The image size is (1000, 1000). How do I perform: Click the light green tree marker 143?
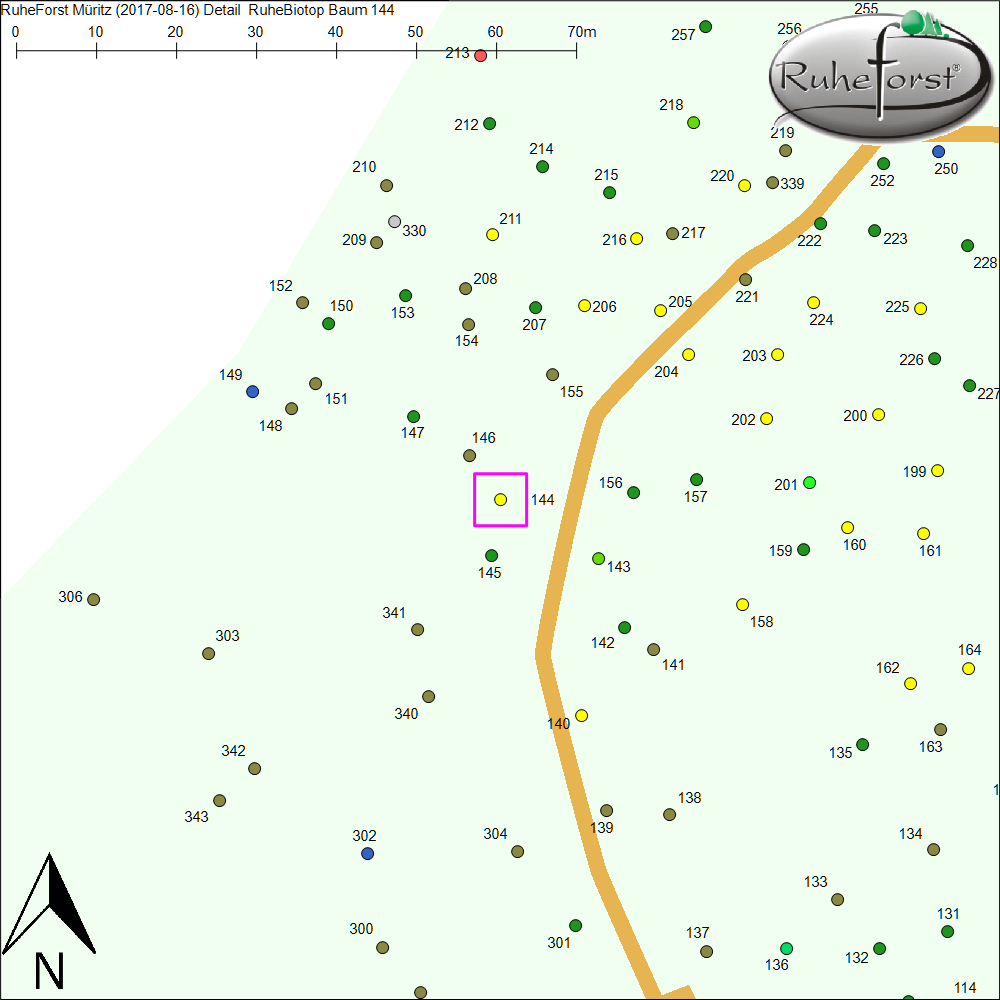[x=598, y=558]
